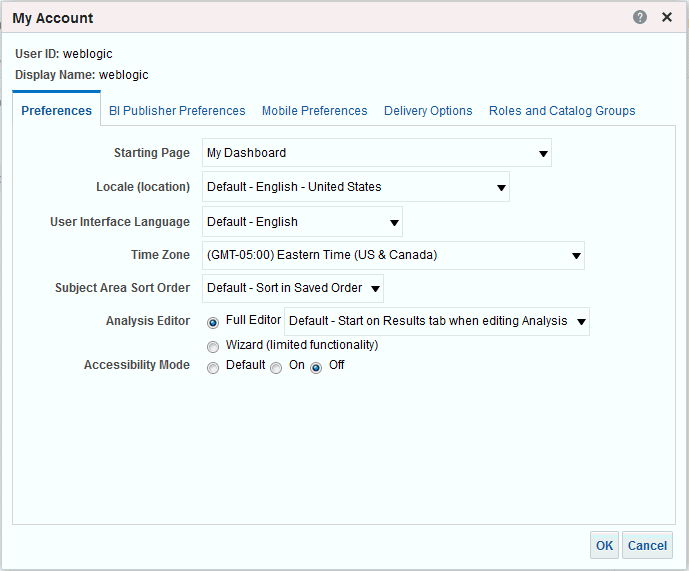Expand the Time Zone dropdown
This screenshot has width=689, height=571.
(x=393, y=255)
